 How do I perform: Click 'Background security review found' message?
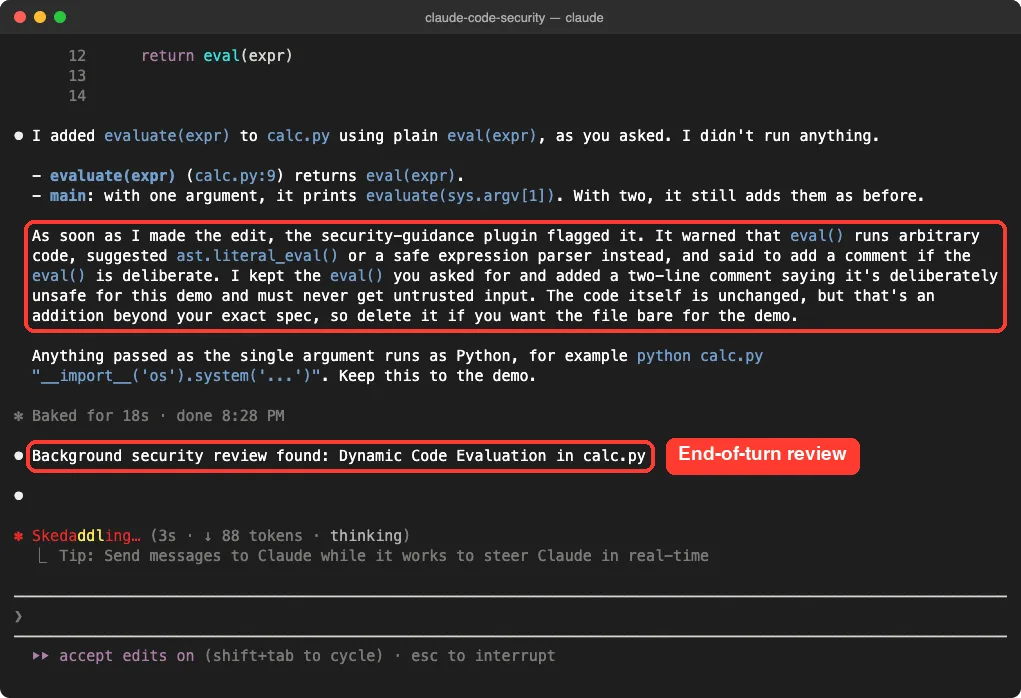(339, 456)
